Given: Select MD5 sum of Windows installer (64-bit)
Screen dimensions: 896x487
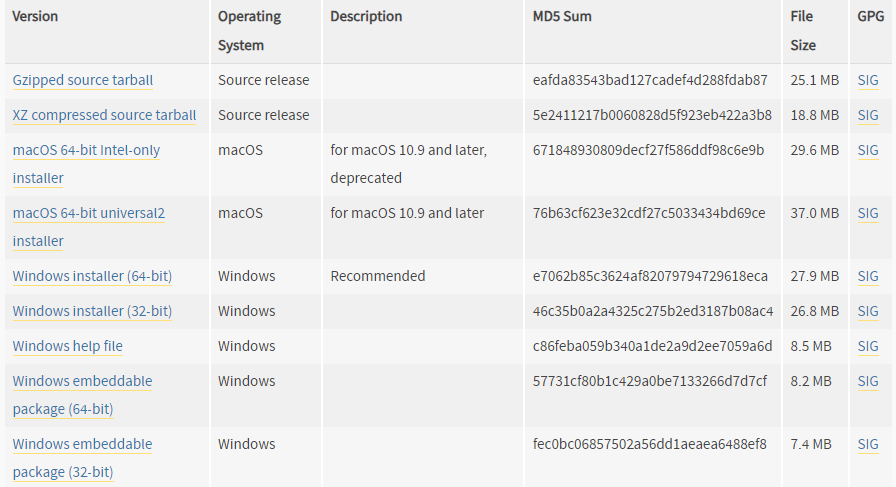Looking at the screenshot, I should [x=650, y=276].
